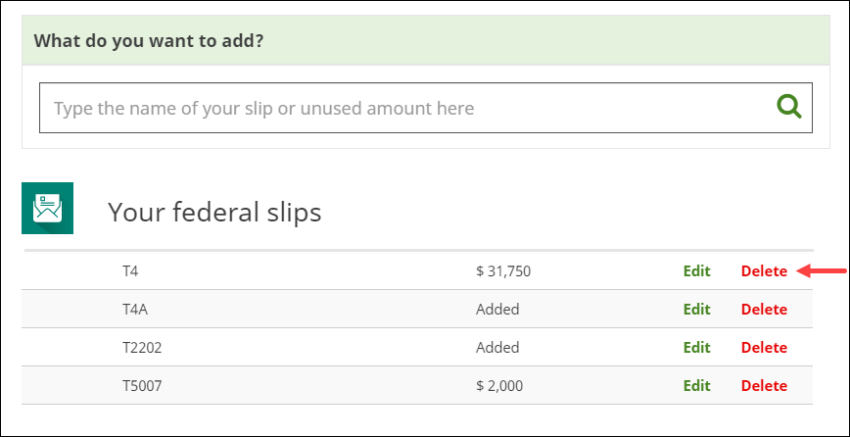Select the T4 row label

[x=130, y=271]
